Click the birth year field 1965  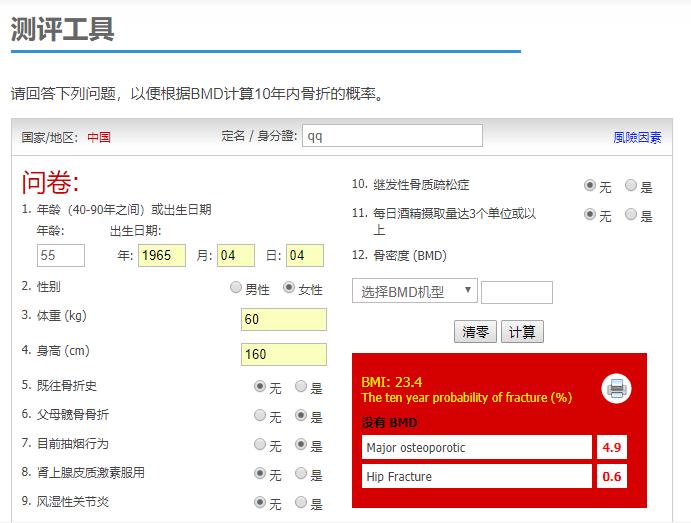click(x=162, y=256)
